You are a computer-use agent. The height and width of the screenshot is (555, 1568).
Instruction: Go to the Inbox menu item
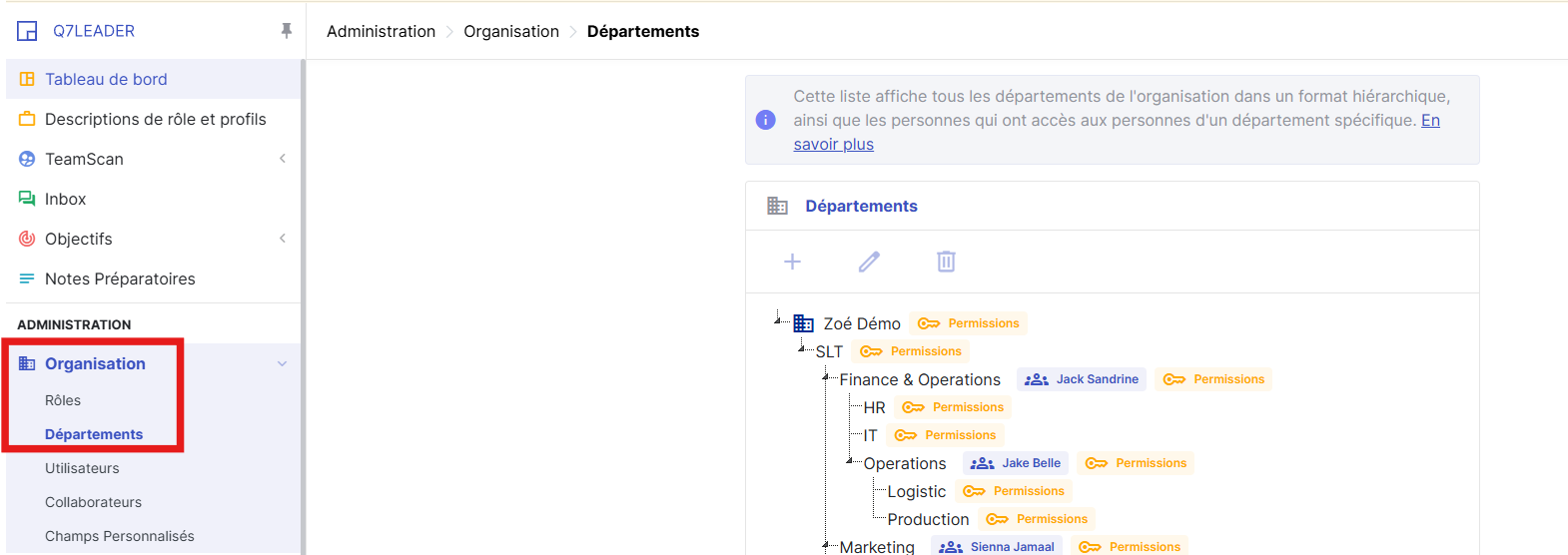(x=65, y=199)
